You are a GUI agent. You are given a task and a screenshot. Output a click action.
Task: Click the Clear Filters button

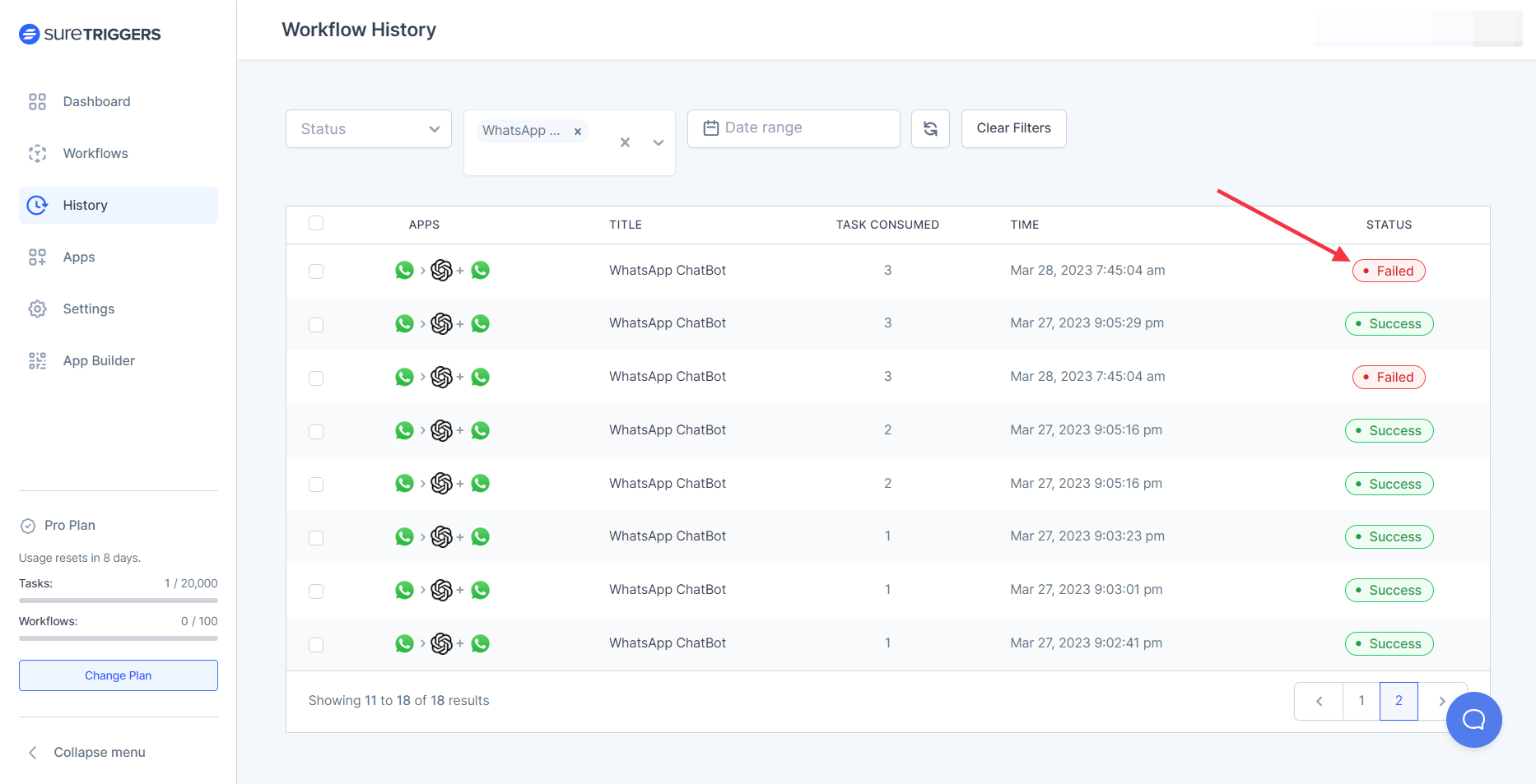1013,128
